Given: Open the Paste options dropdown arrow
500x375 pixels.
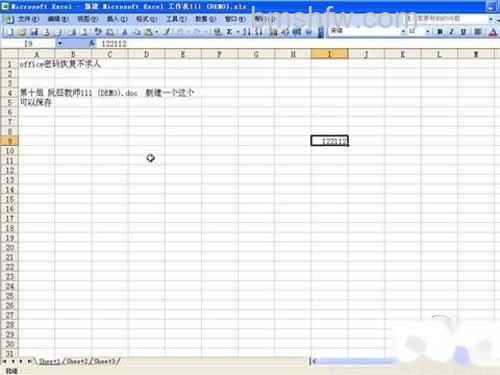Looking at the screenshot, I should pyautogui.click(x=156, y=32).
